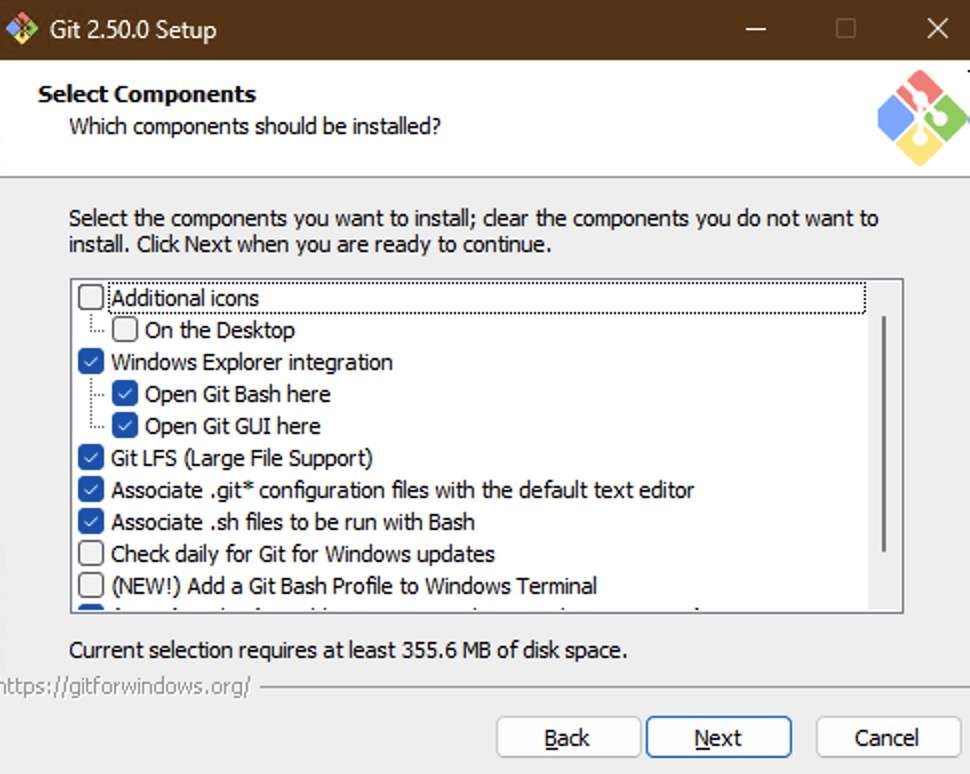Click the component list vertical scrollbar
This screenshot has width=970, height=774.
click(884, 432)
